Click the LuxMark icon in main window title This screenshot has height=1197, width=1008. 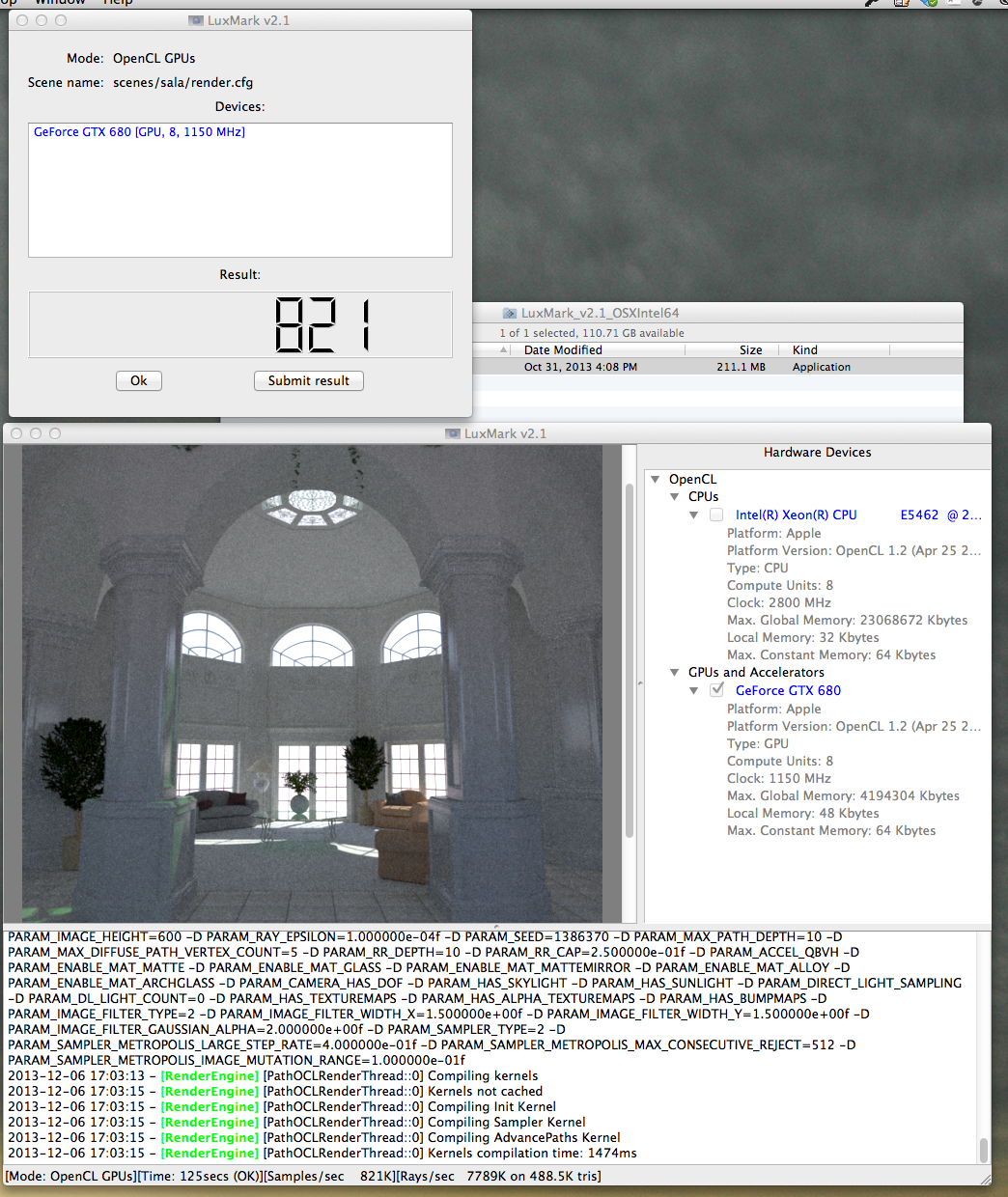[453, 433]
